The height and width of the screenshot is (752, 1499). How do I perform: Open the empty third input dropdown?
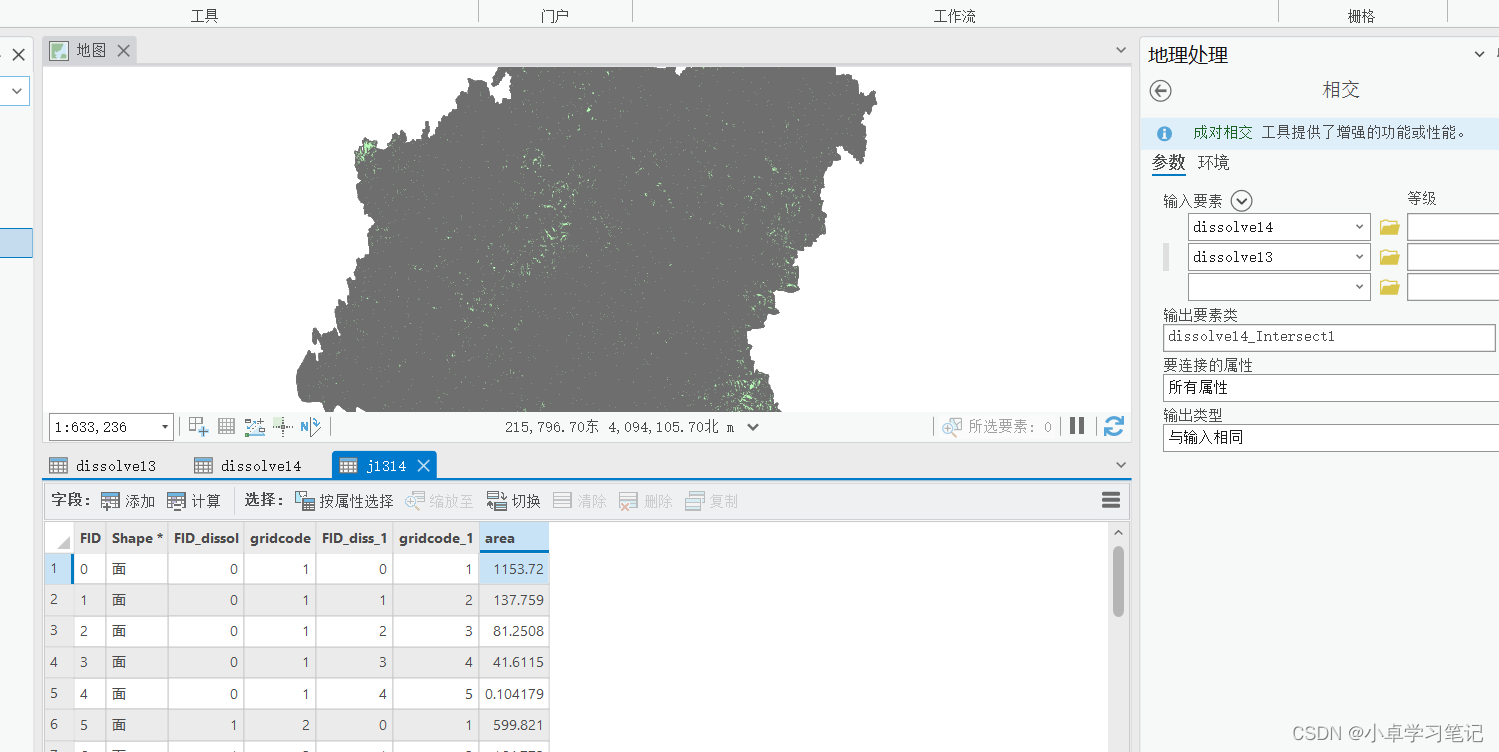point(1359,287)
